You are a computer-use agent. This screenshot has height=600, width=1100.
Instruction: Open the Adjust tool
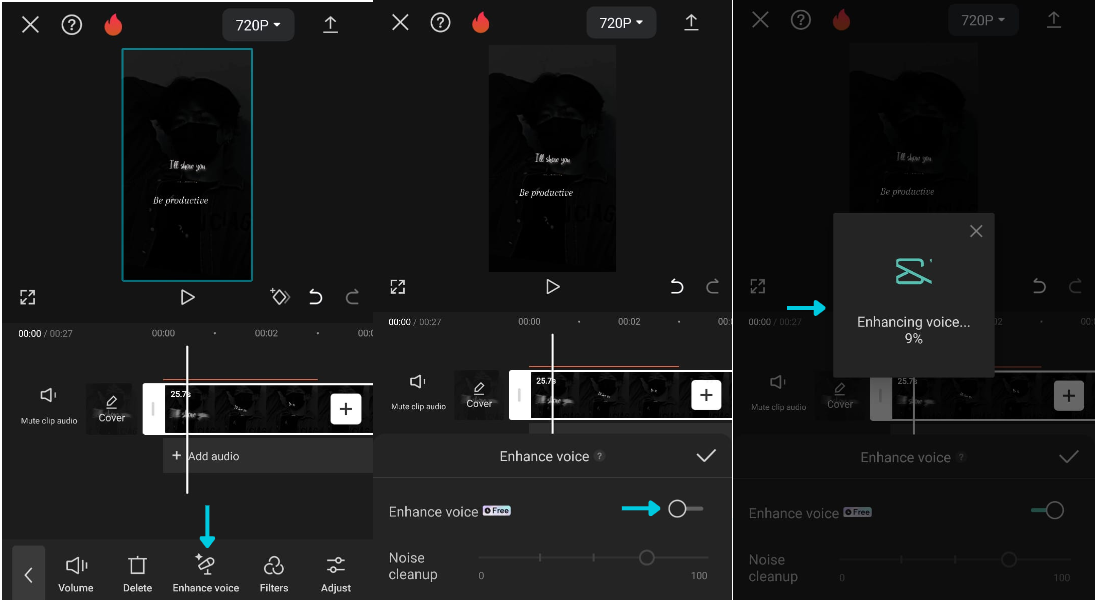[336, 575]
